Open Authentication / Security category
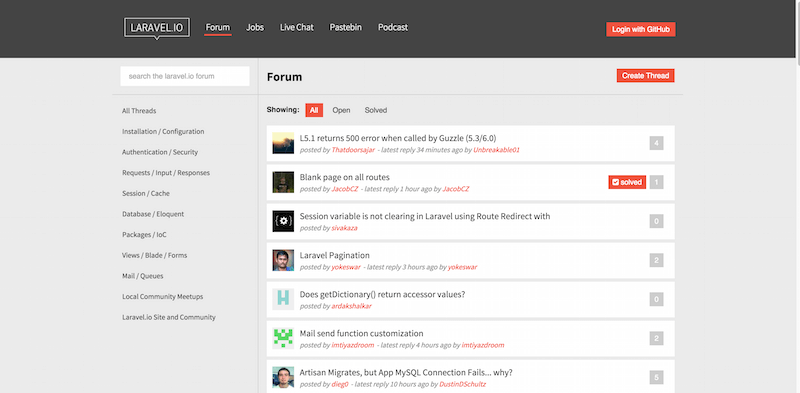The height and width of the screenshot is (393, 800). click(x=160, y=152)
